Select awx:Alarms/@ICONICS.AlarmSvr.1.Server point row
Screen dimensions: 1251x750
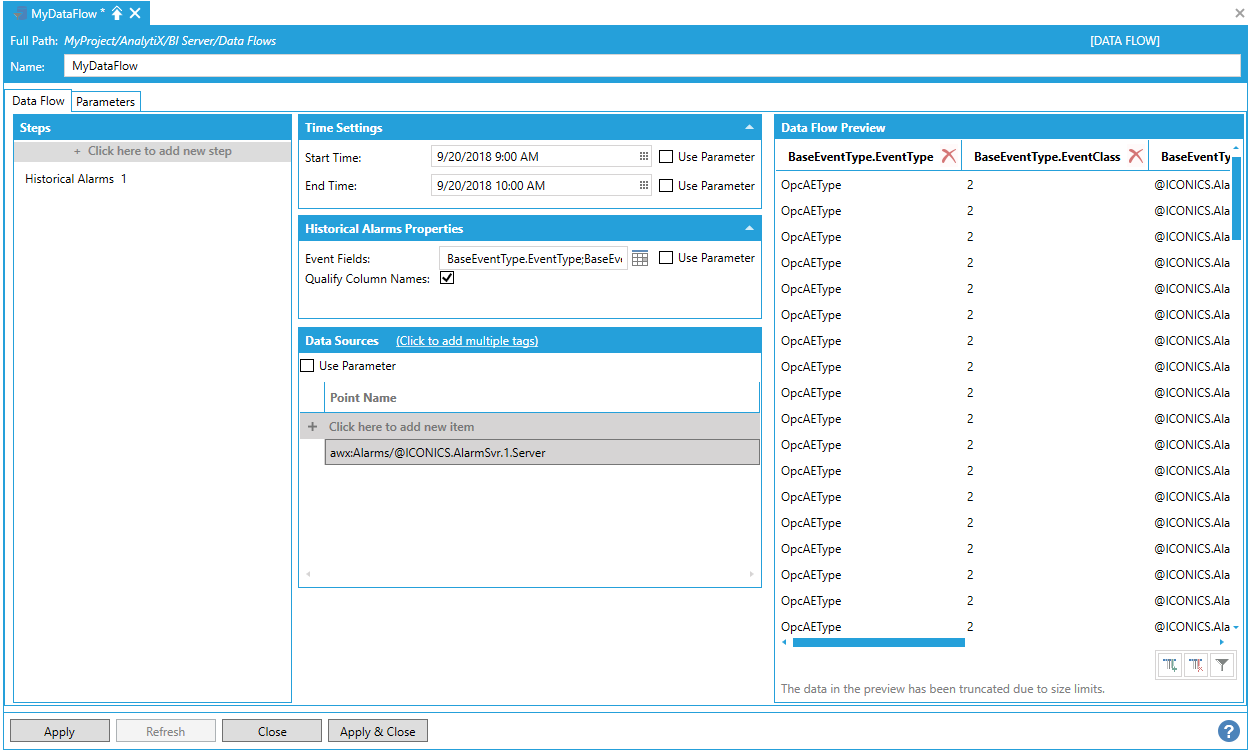[x=542, y=452]
